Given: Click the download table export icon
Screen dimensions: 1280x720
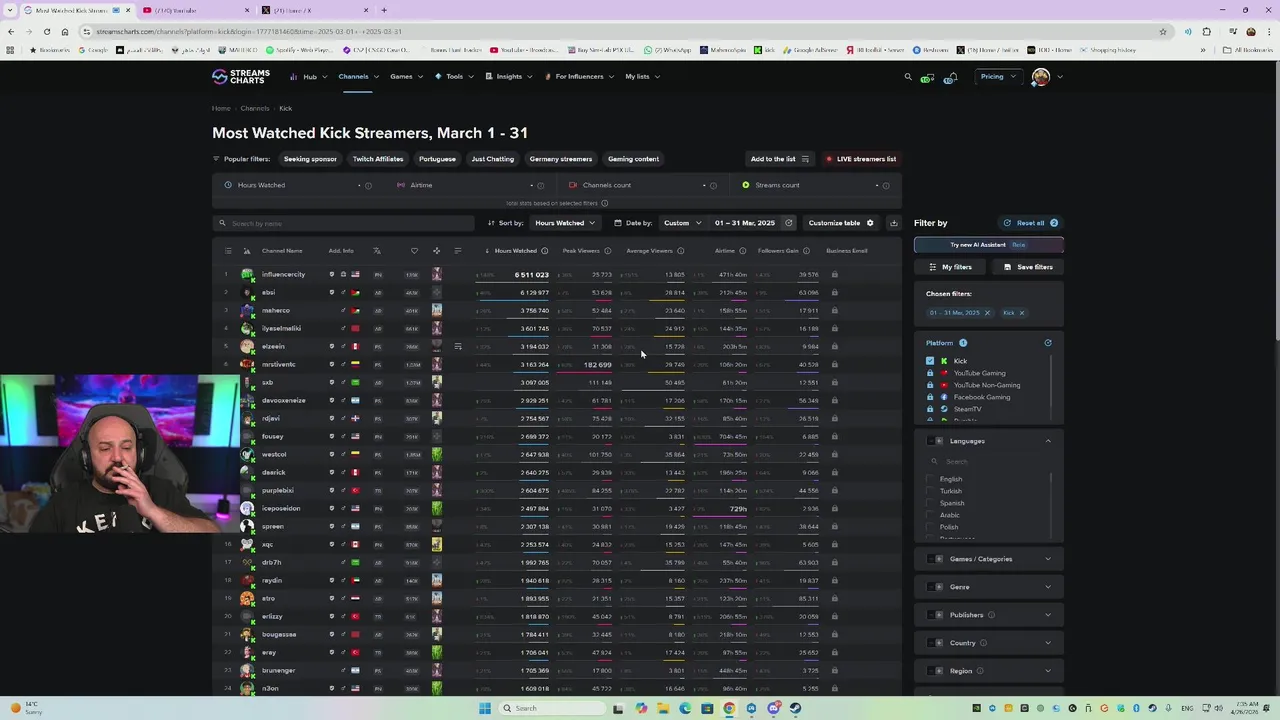Looking at the screenshot, I should click(894, 223).
